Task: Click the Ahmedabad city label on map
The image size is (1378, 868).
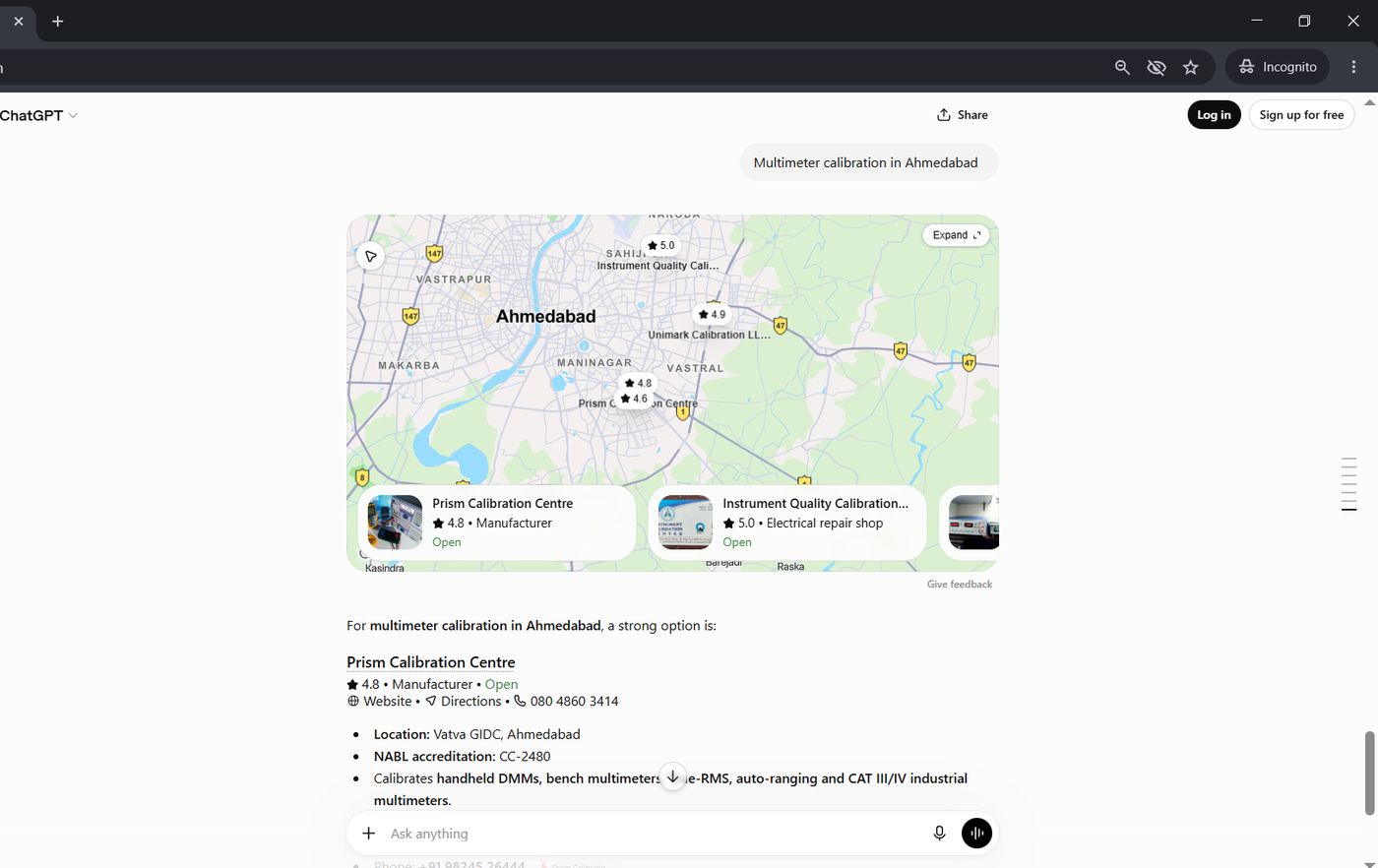Action: click(x=545, y=316)
